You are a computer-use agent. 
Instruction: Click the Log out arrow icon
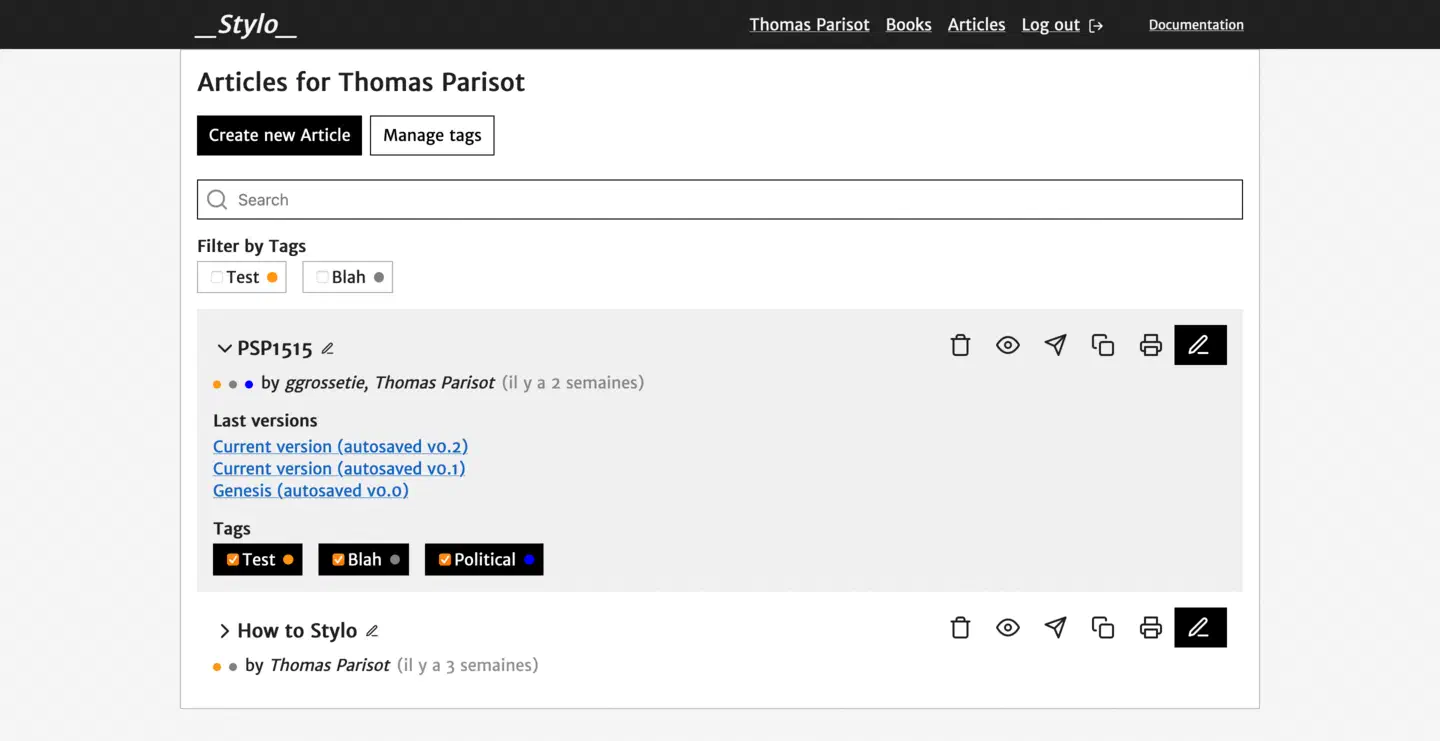pyautogui.click(x=1096, y=26)
